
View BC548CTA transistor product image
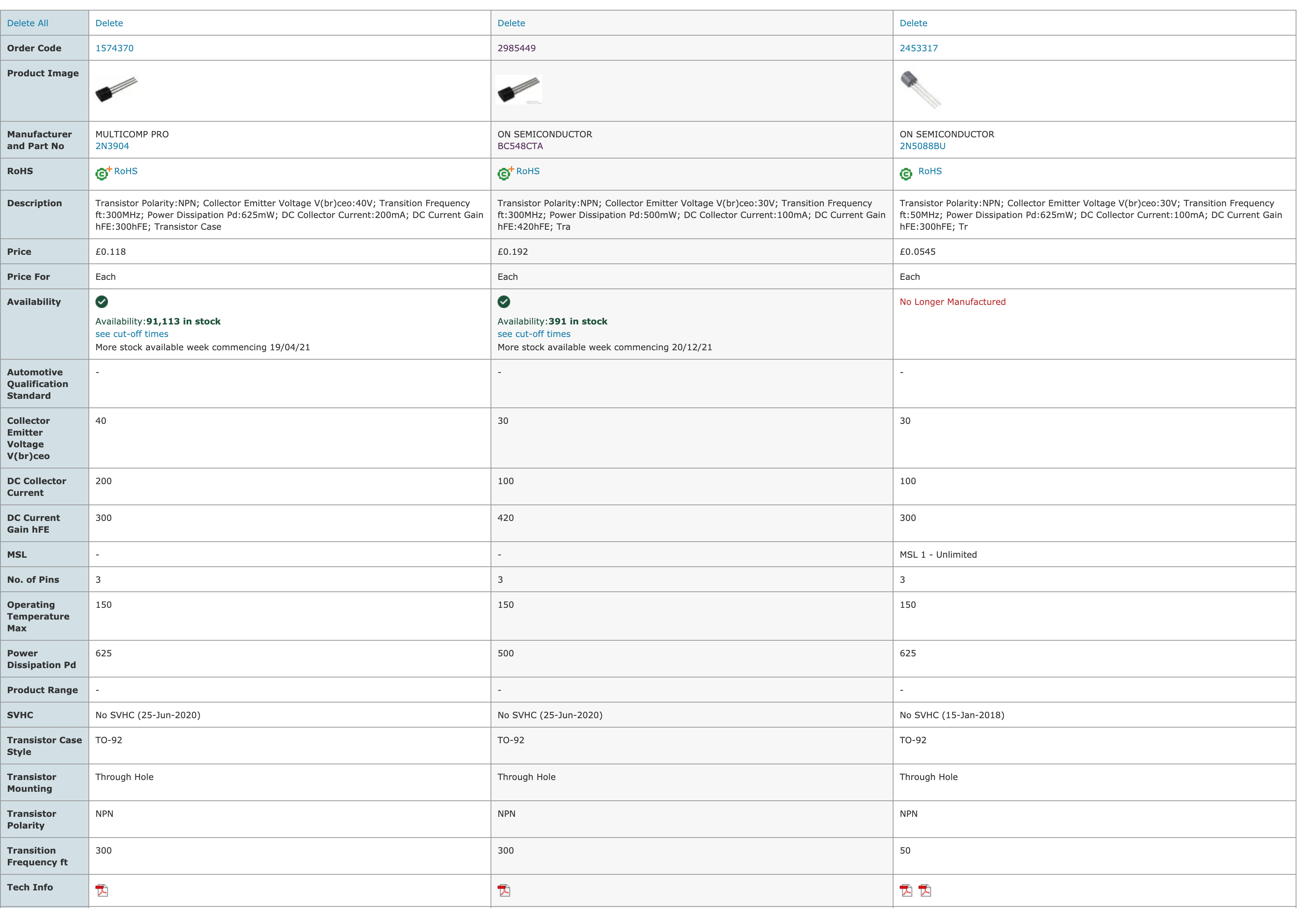pyautogui.click(x=519, y=90)
